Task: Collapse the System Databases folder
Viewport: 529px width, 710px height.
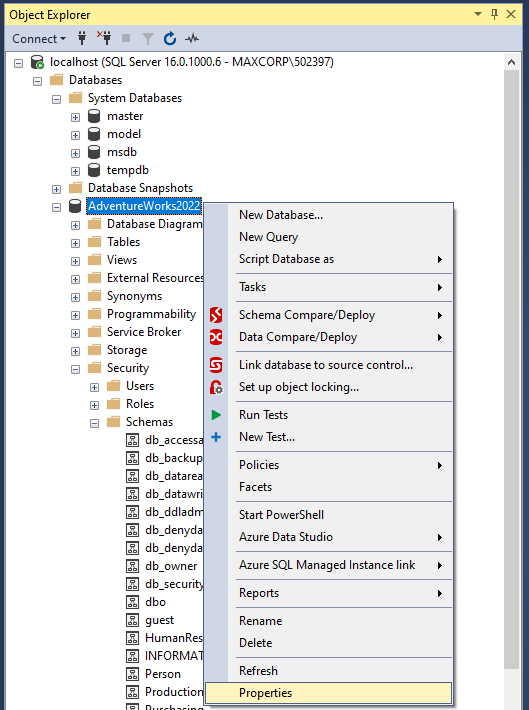Action: [x=56, y=99]
